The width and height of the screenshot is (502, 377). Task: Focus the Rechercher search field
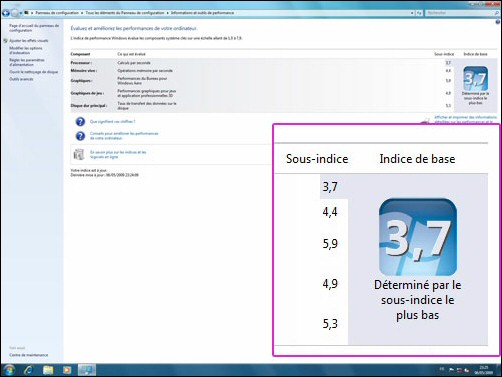pos(462,13)
